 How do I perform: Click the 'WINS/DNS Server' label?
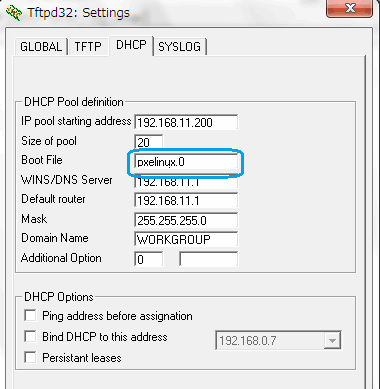67,180
